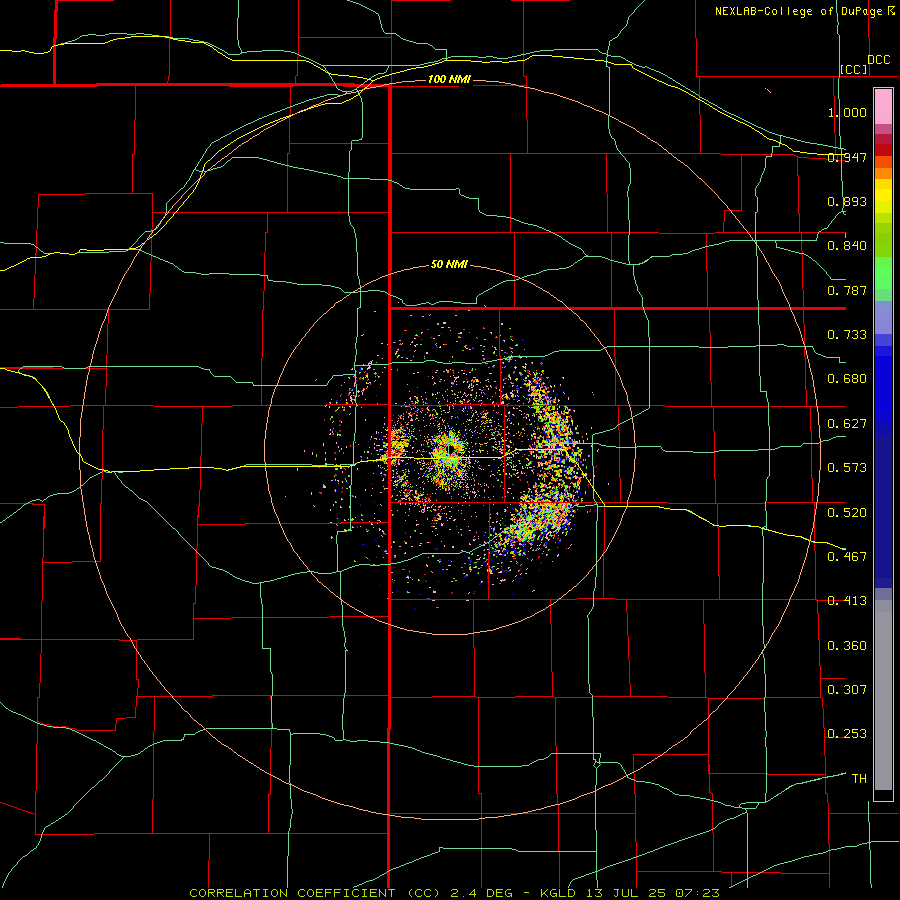Click the 1.000 scale value
Image resolution: width=900 pixels, height=900 pixels.
tap(847, 112)
